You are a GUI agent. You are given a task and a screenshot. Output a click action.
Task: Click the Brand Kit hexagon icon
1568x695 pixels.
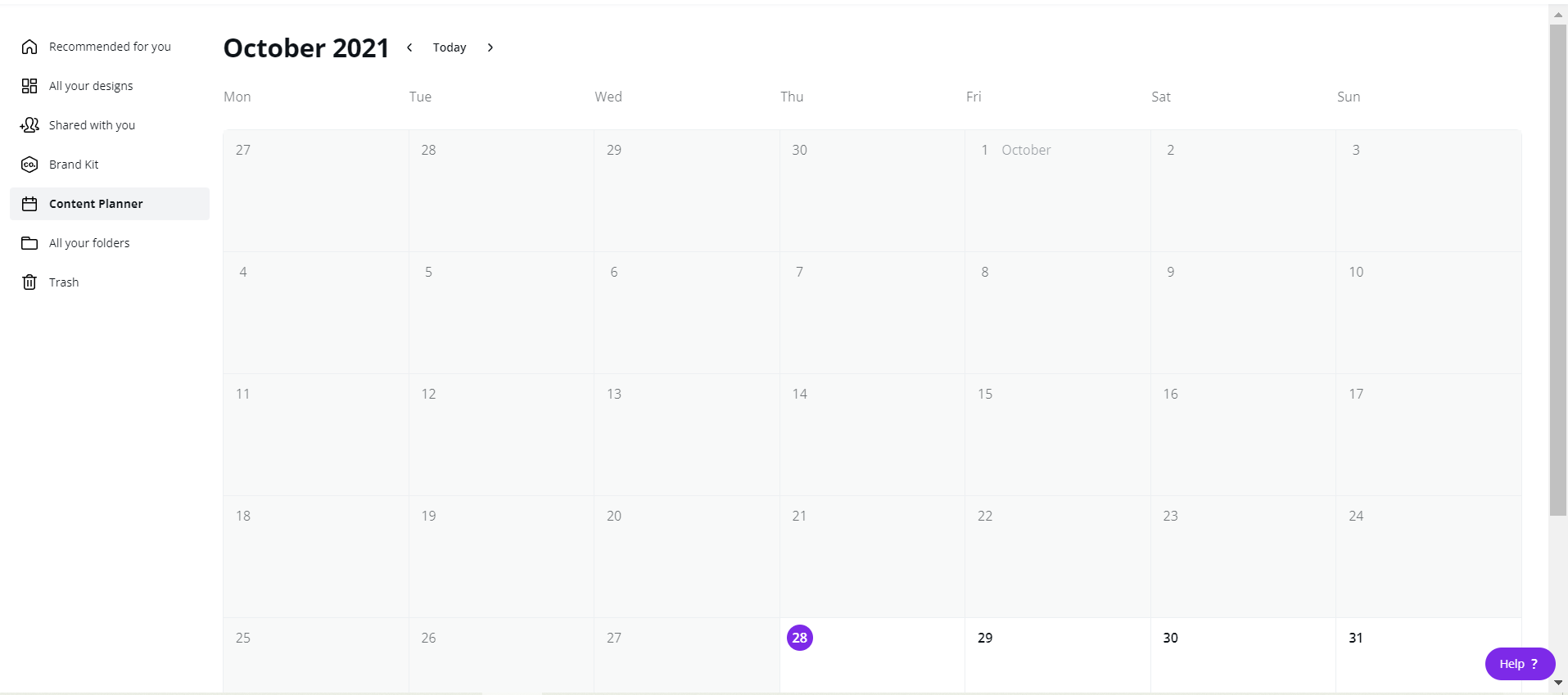pos(29,165)
